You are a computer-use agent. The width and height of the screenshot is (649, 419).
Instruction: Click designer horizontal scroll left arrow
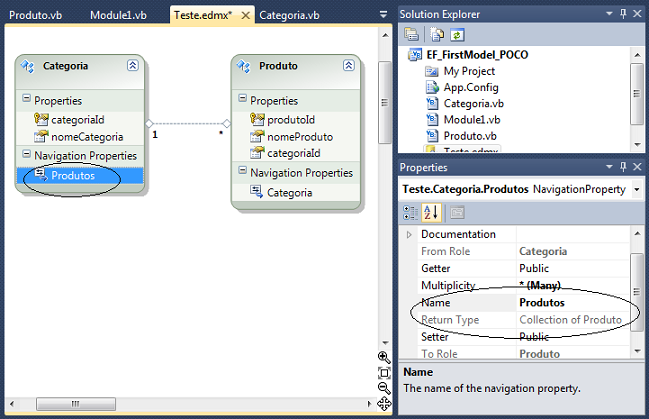pos(12,404)
